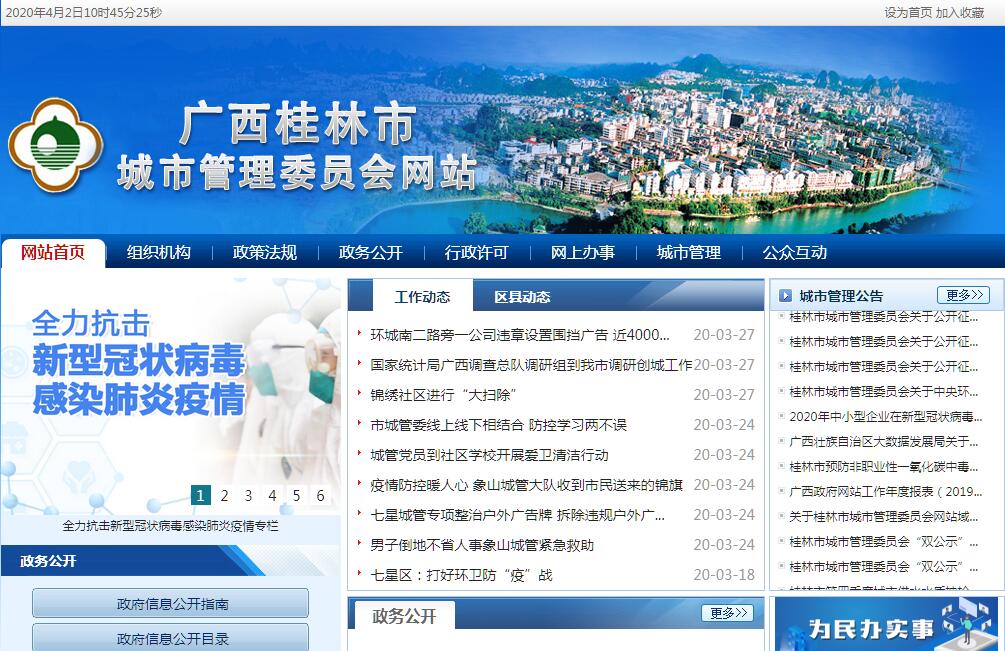Click the blue arrow icon beside 城市管理公告
Viewport: 1005px width, 651px height.
(x=785, y=296)
